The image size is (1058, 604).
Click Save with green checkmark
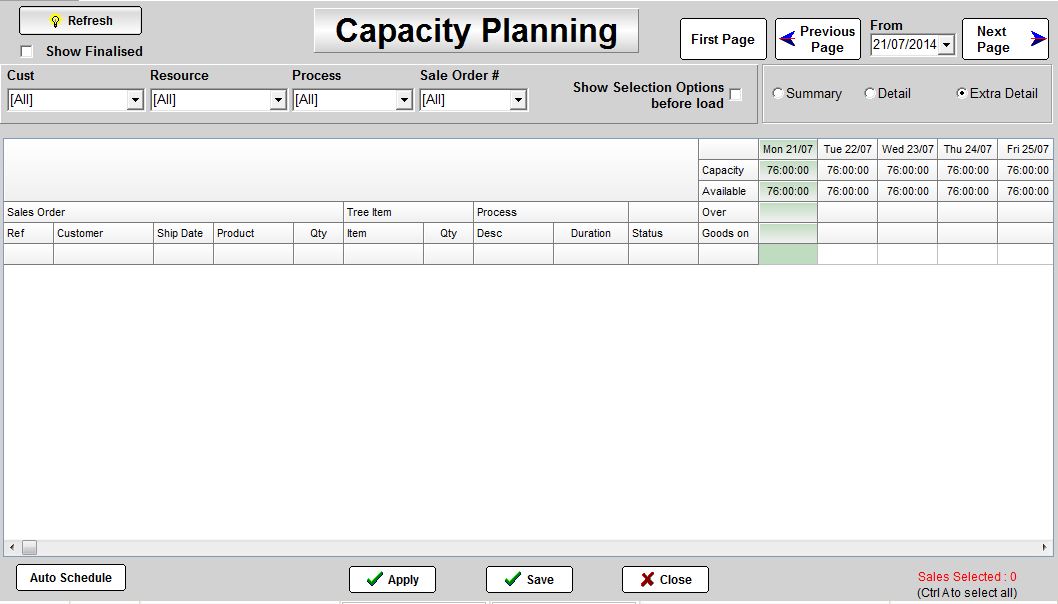tap(528, 579)
